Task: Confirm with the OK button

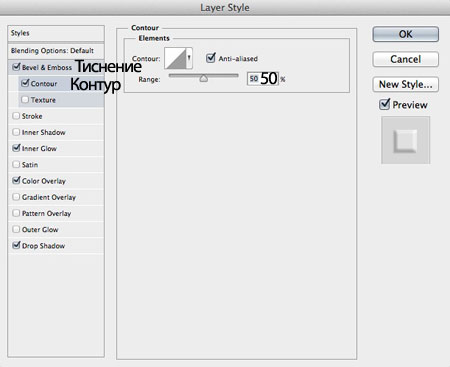Action: [405, 34]
